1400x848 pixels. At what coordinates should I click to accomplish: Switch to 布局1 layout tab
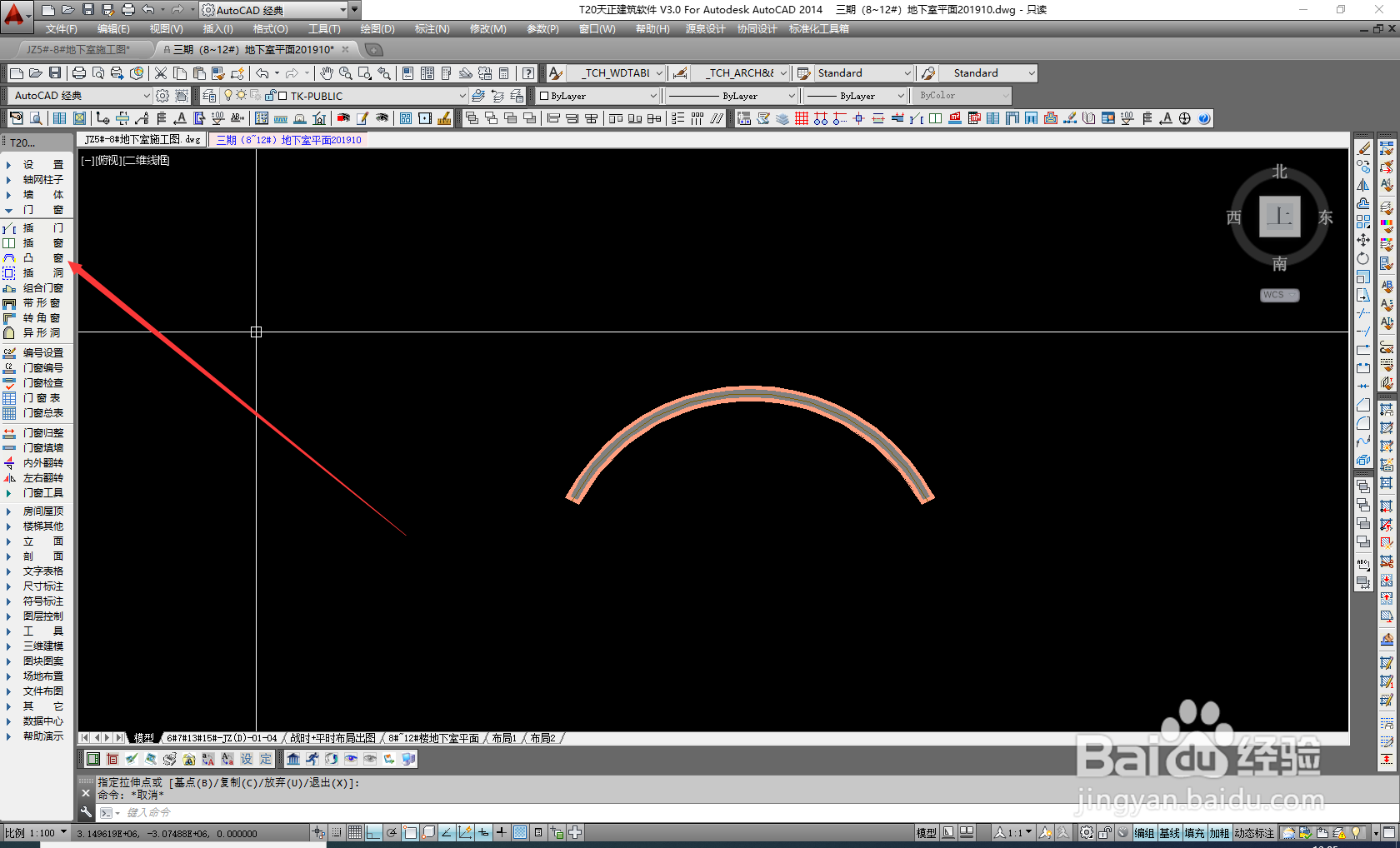click(x=504, y=738)
